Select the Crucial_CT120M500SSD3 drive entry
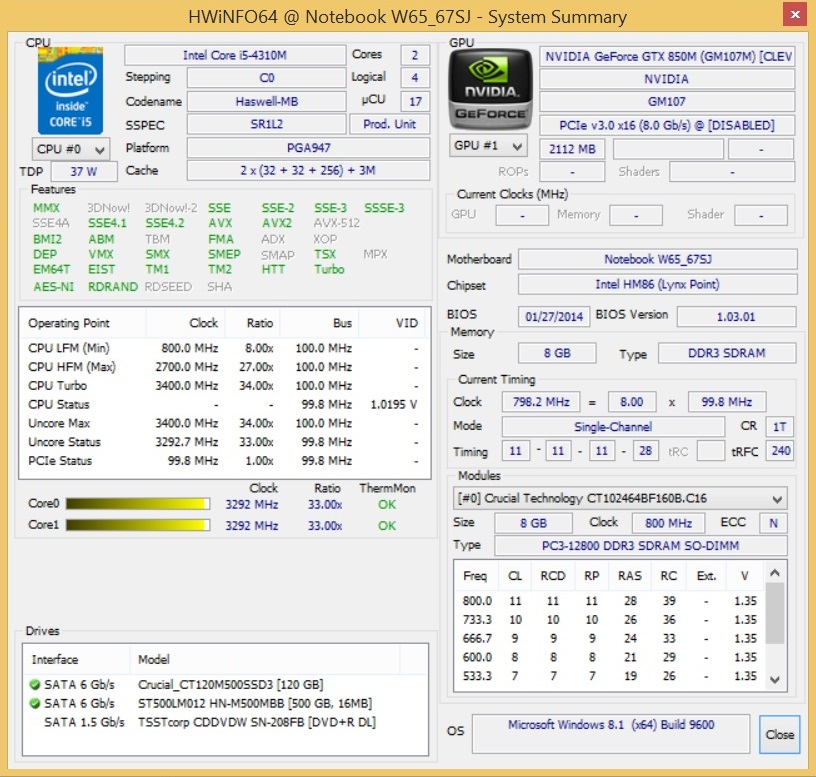 click(x=225, y=684)
